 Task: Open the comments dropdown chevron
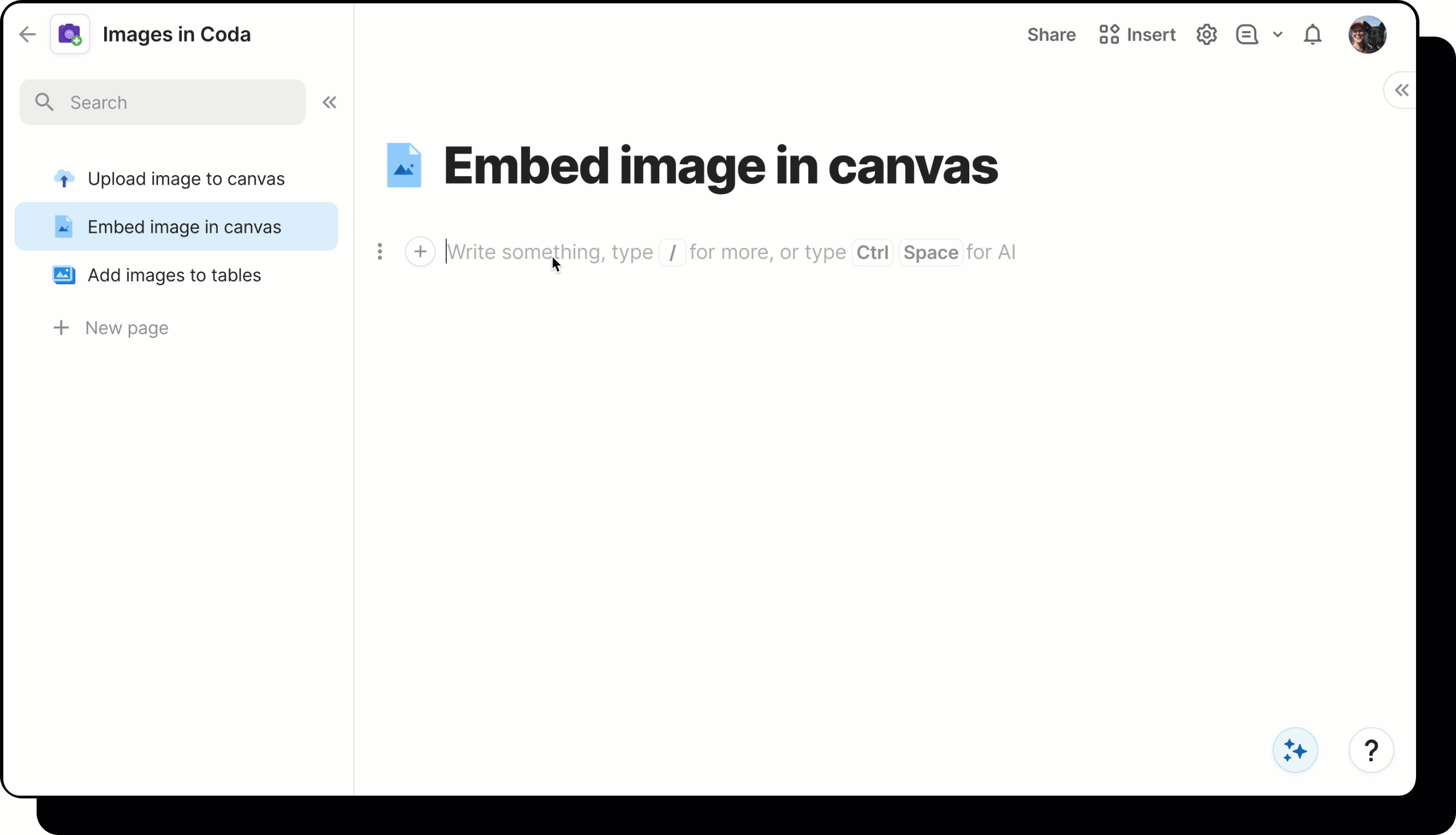tap(1277, 34)
